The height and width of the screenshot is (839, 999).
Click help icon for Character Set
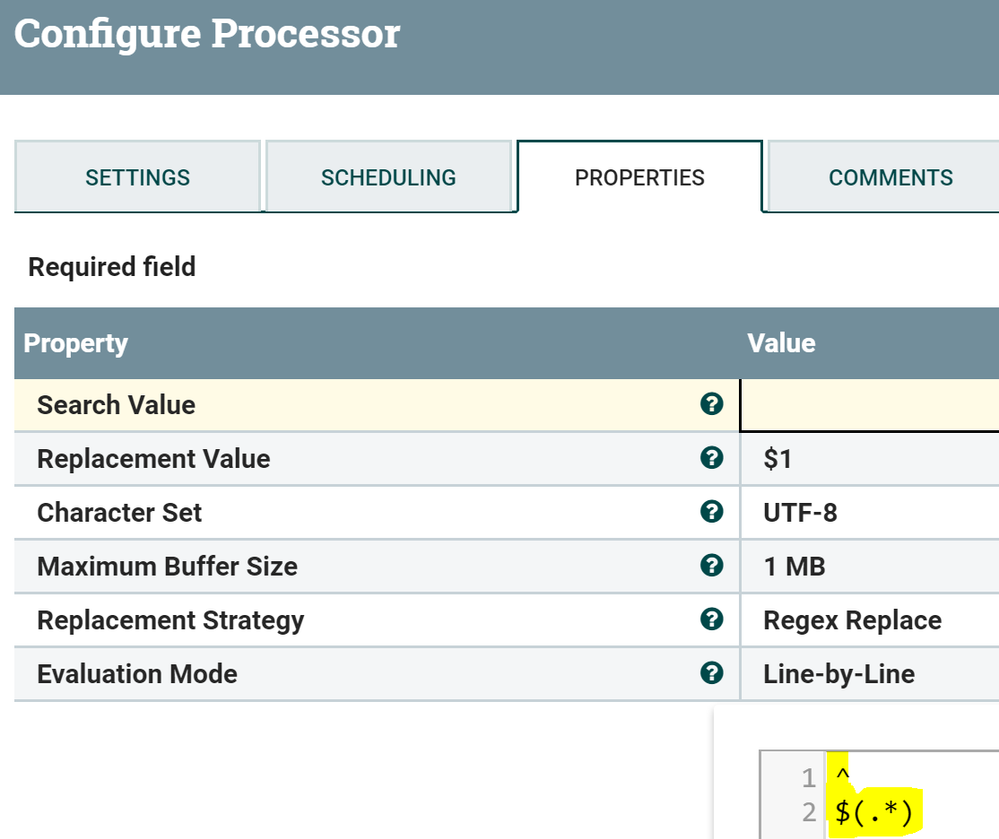point(711,512)
